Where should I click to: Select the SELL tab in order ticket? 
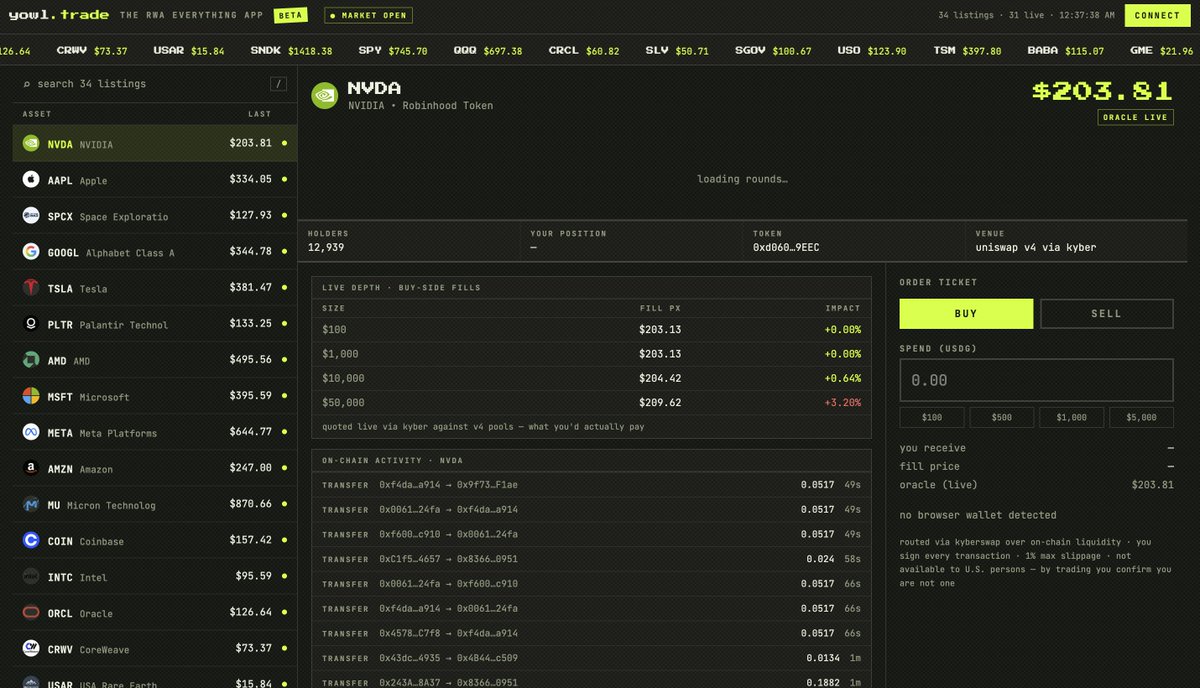1106,313
